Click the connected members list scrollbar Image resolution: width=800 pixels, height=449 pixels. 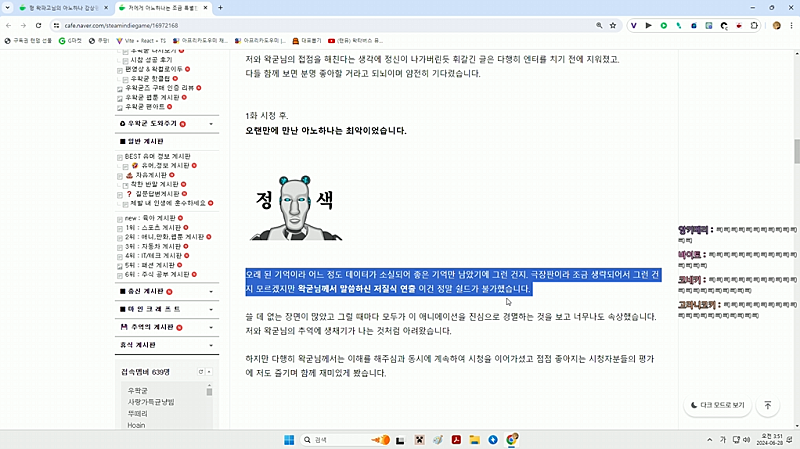pyautogui.click(x=209, y=391)
